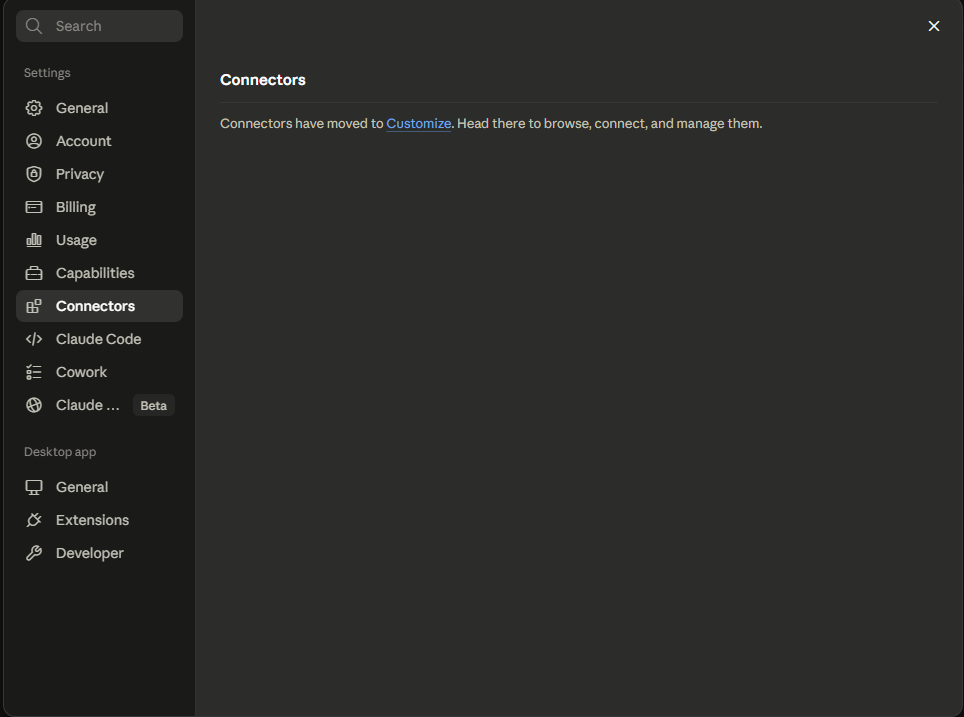This screenshot has height=717, width=964.
Task: Show the Usage settings
Action: point(99,240)
